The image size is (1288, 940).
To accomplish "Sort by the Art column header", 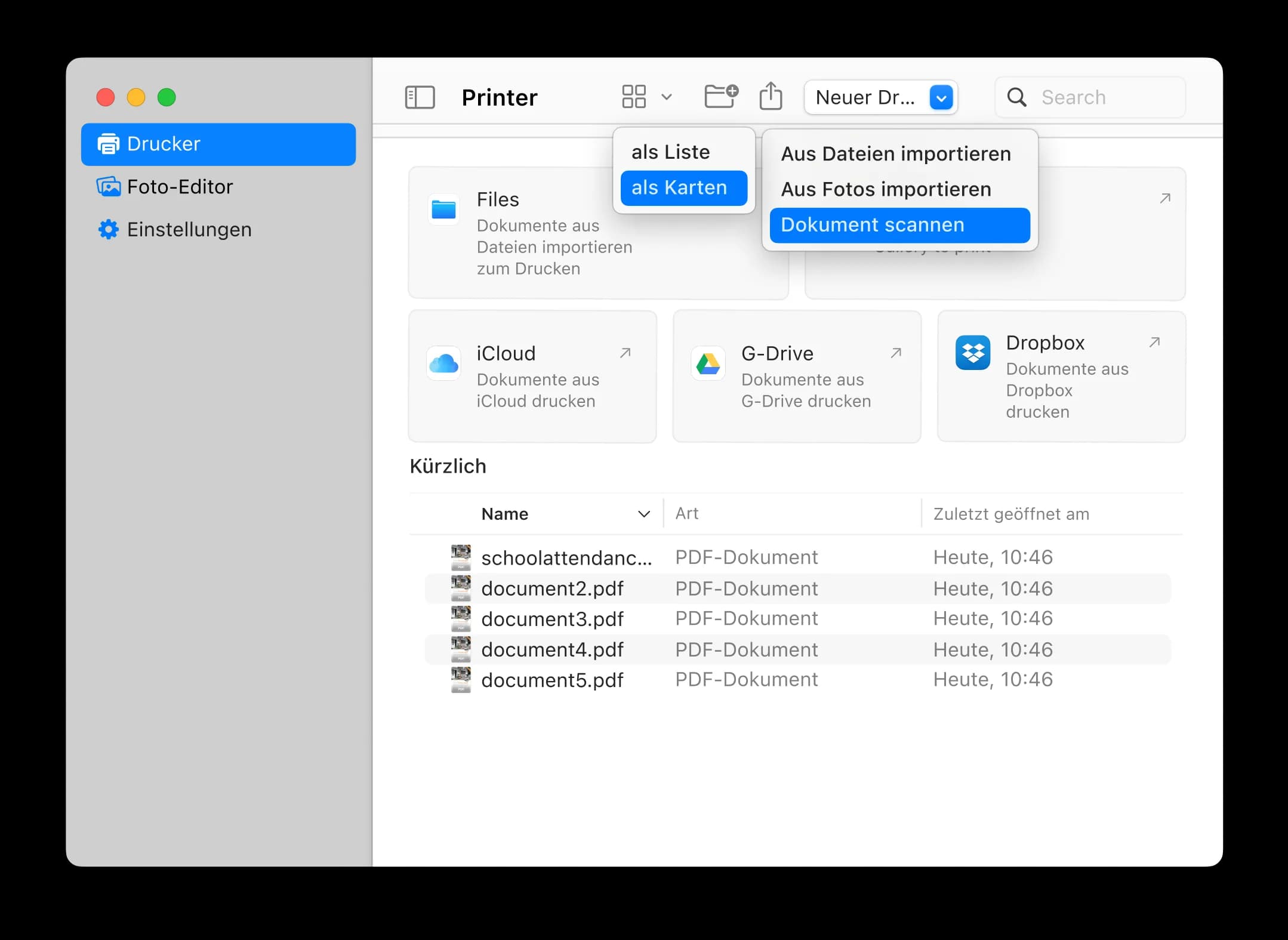I will tap(686, 513).
